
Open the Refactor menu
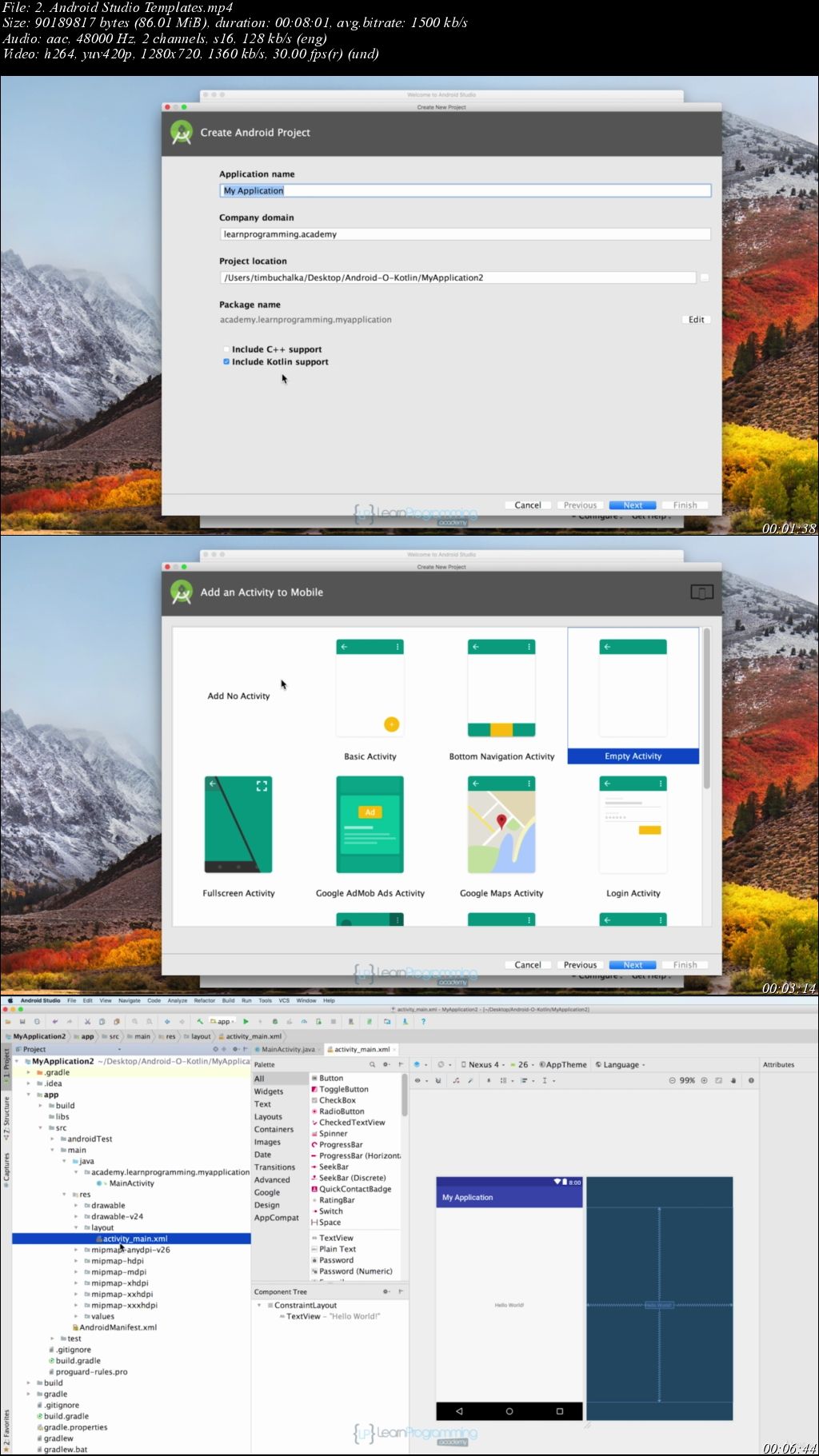pos(204,1000)
